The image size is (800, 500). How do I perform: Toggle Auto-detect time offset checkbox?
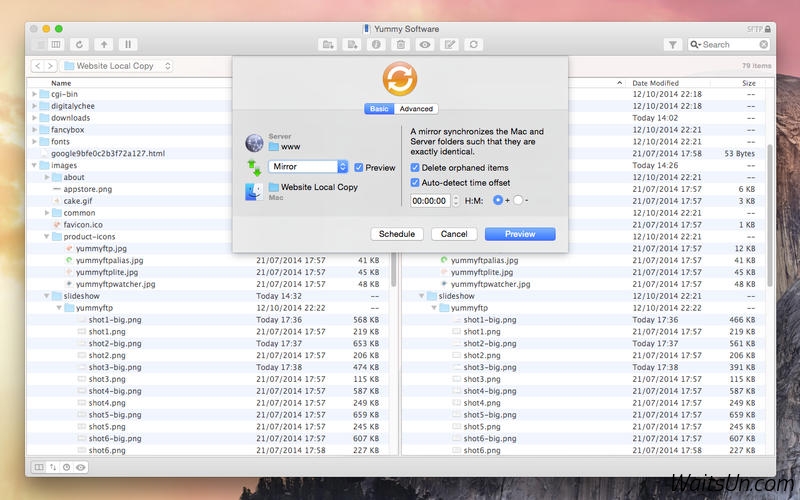(x=416, y=183)
